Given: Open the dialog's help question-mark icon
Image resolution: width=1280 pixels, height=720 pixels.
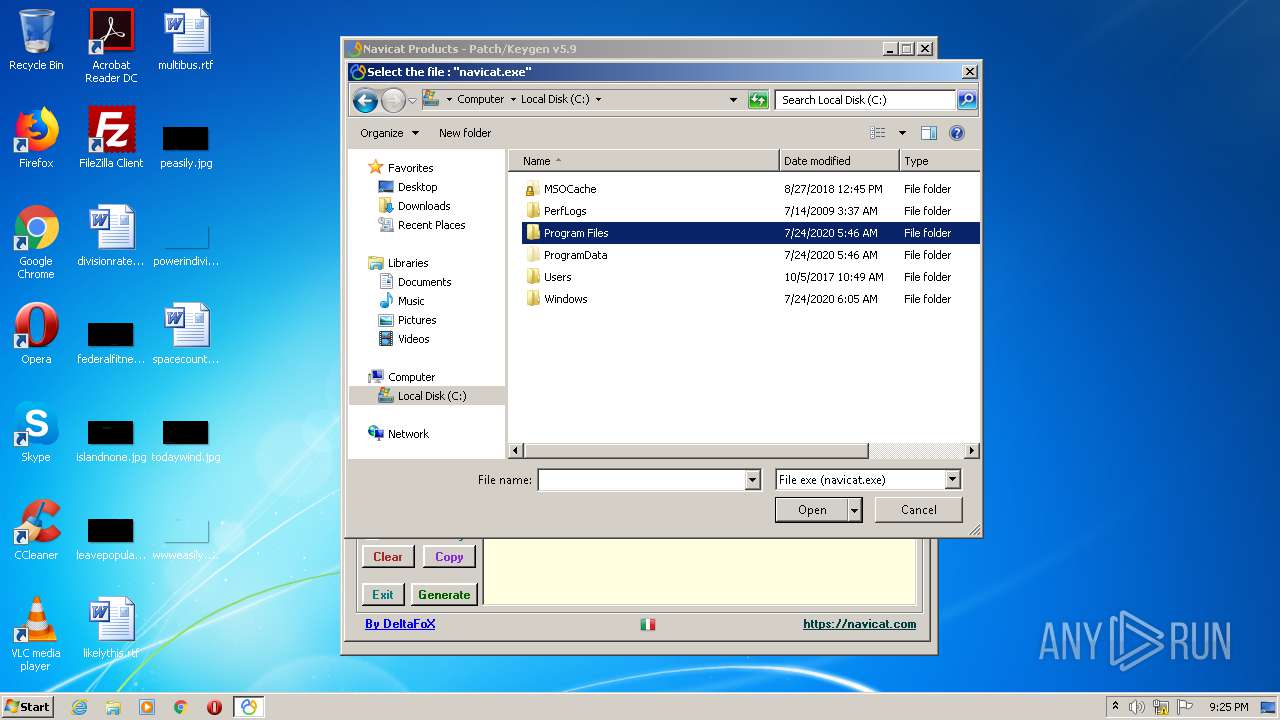Looking at the screenshot, I should (956, 133).
